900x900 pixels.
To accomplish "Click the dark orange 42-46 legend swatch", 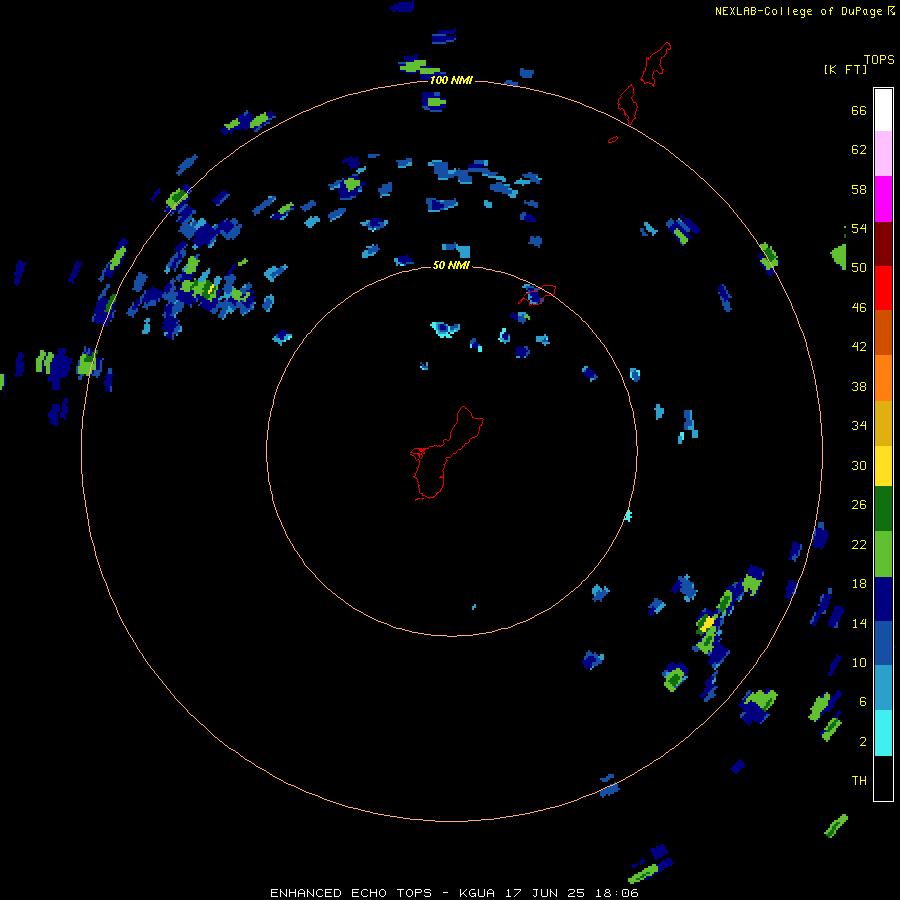I will (x=883, y=332).
